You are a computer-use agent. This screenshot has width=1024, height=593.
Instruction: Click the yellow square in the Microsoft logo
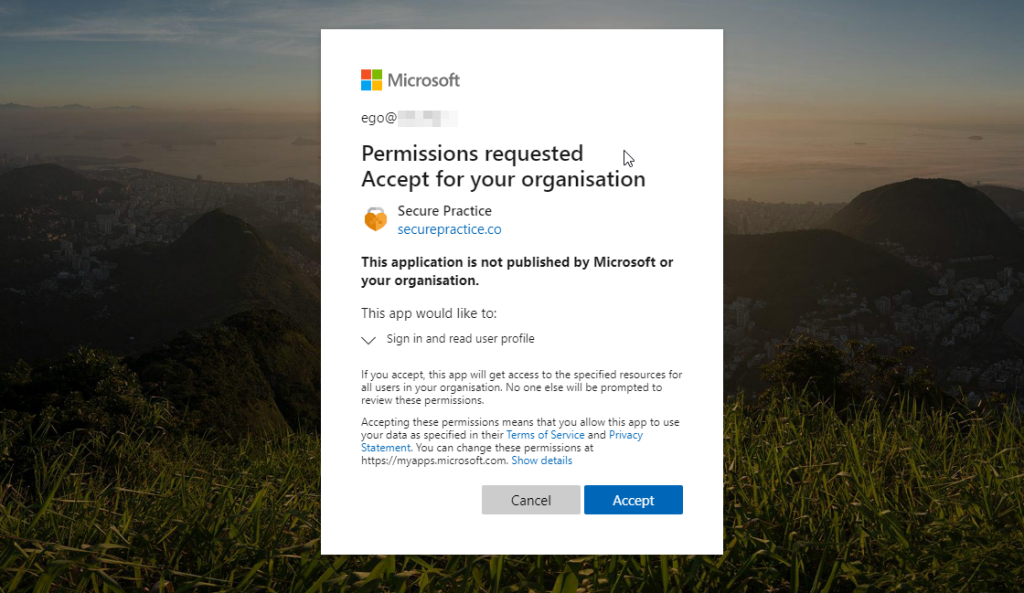click(377, 86)
